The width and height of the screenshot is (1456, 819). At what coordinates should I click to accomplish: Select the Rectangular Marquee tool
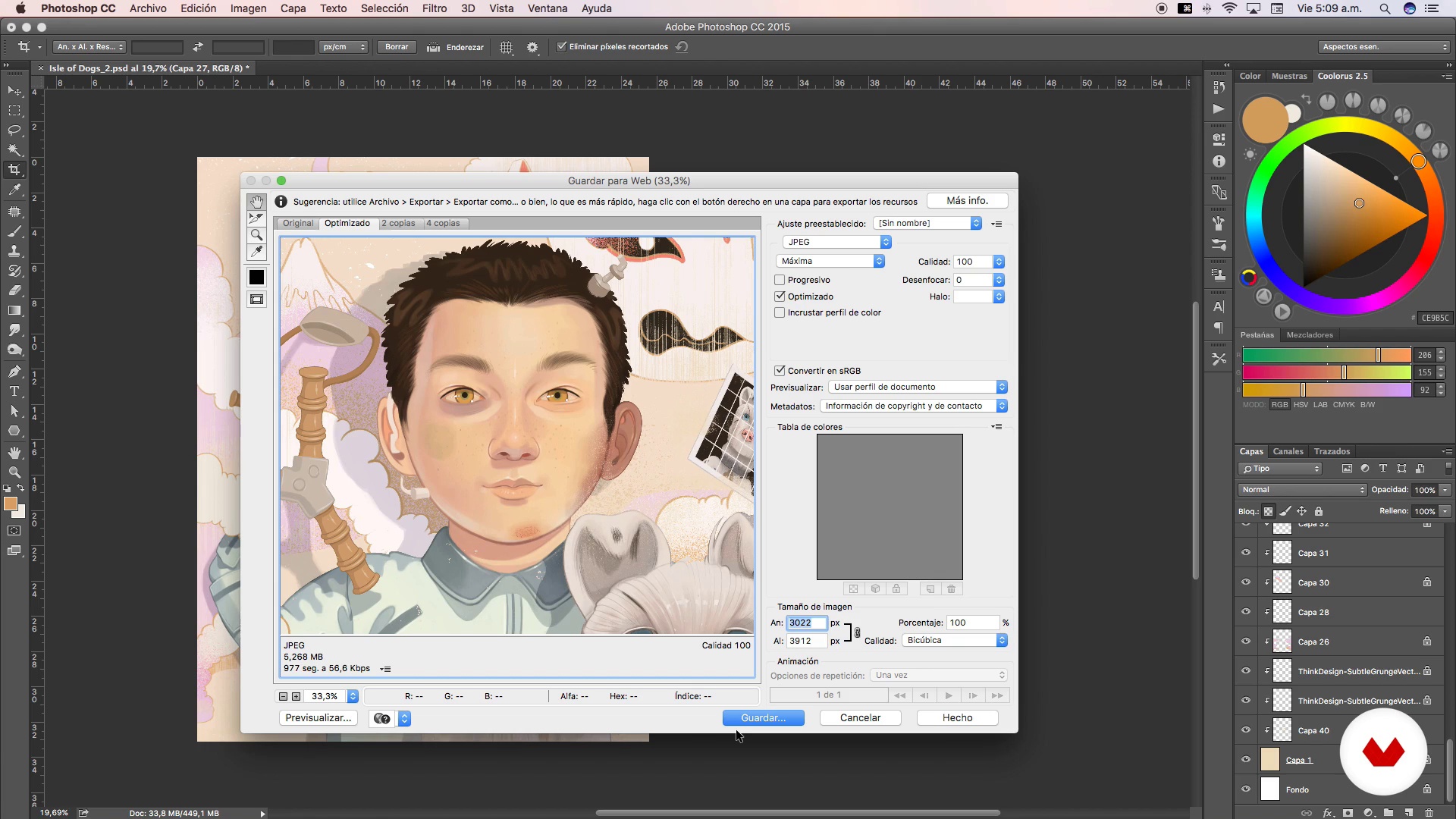click(x=14, y=111)
